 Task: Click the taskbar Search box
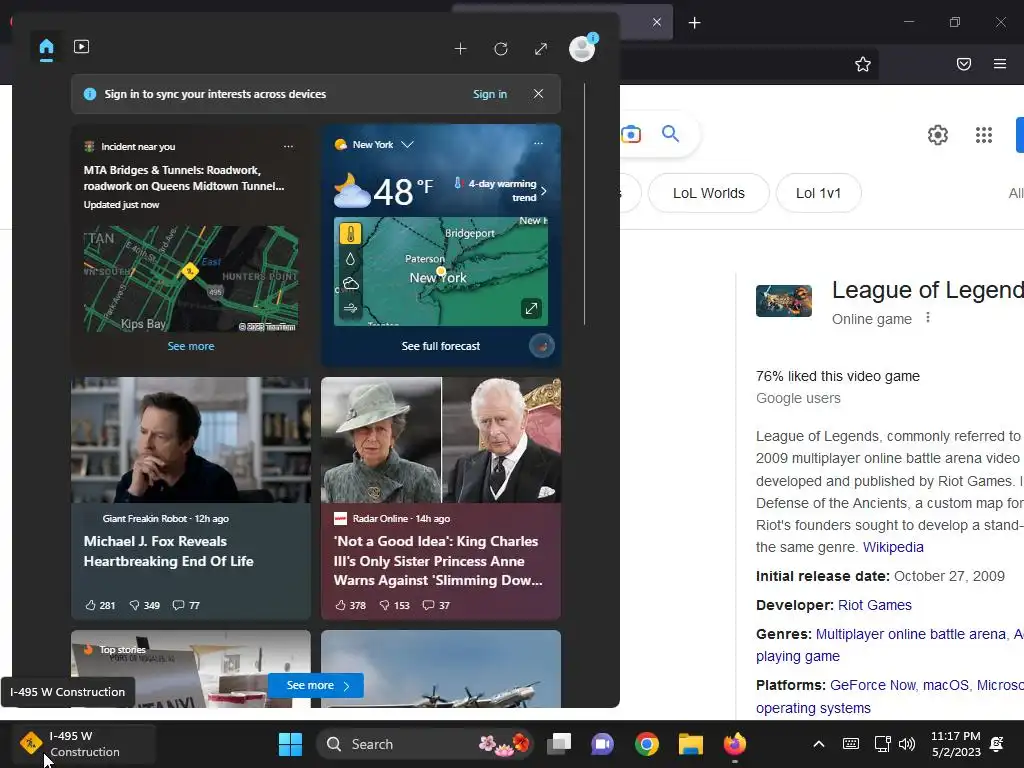tap(425, 744)
